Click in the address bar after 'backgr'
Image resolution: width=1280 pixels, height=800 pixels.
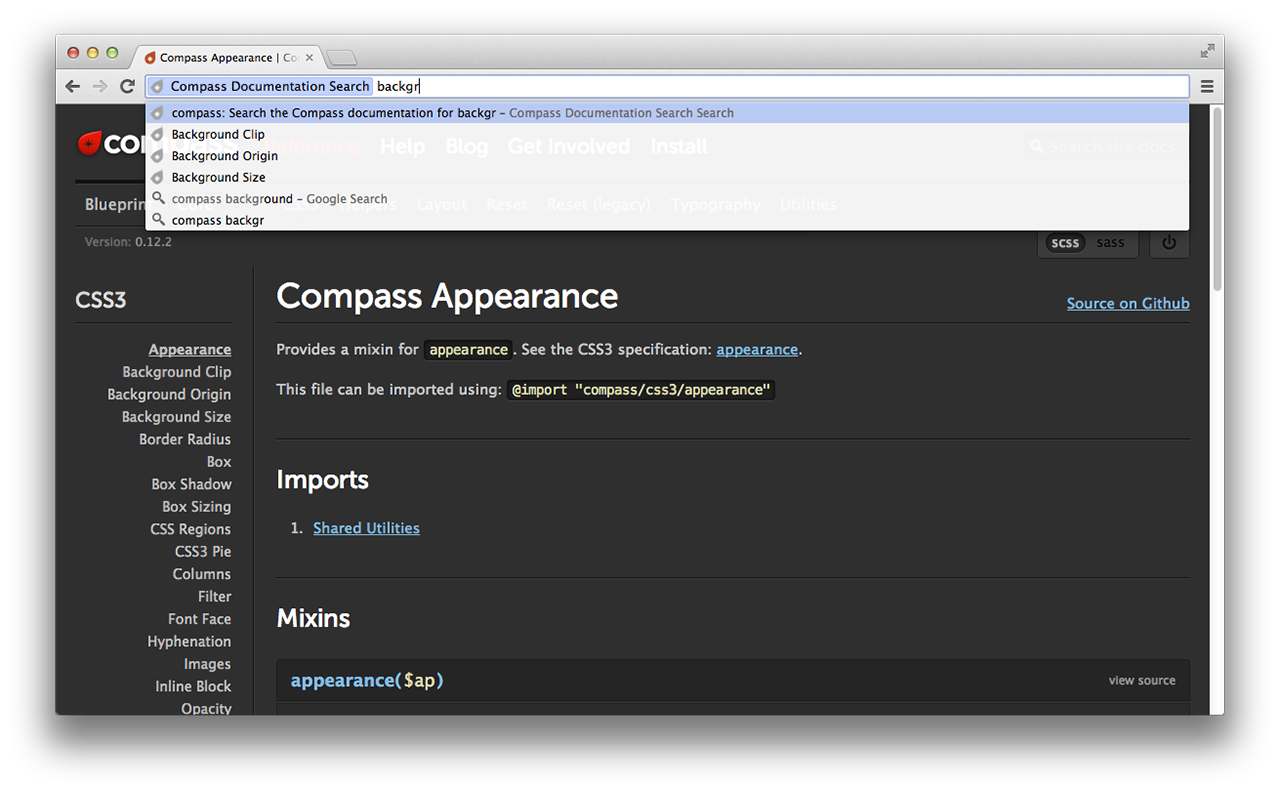tap(421, 87)
